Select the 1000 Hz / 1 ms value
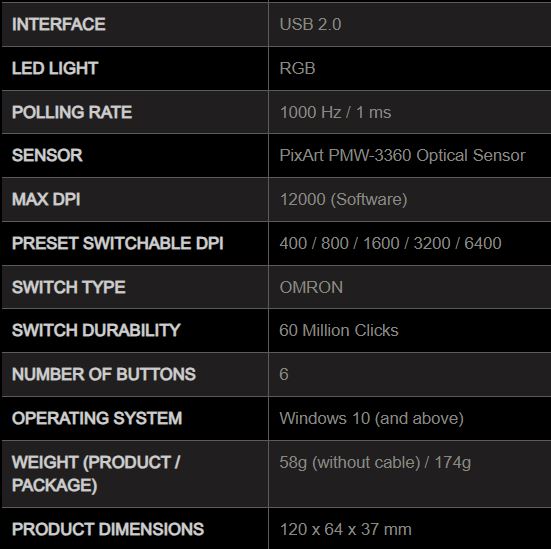The height and width of the screenshot is (549, 551). click(335, 112)
